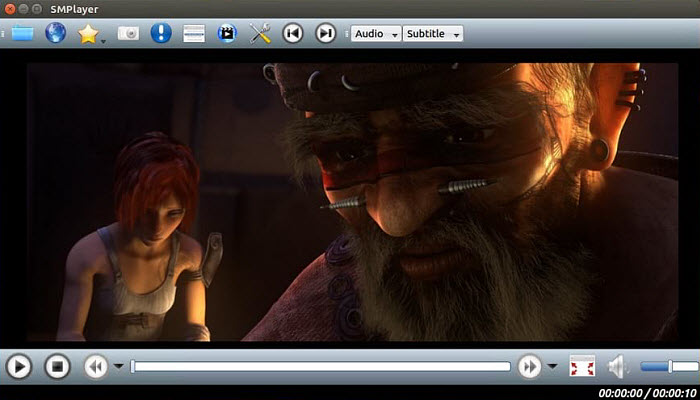Stop playback with the Stop button
This screenshot has width=700, height=400.
point(58,367)
